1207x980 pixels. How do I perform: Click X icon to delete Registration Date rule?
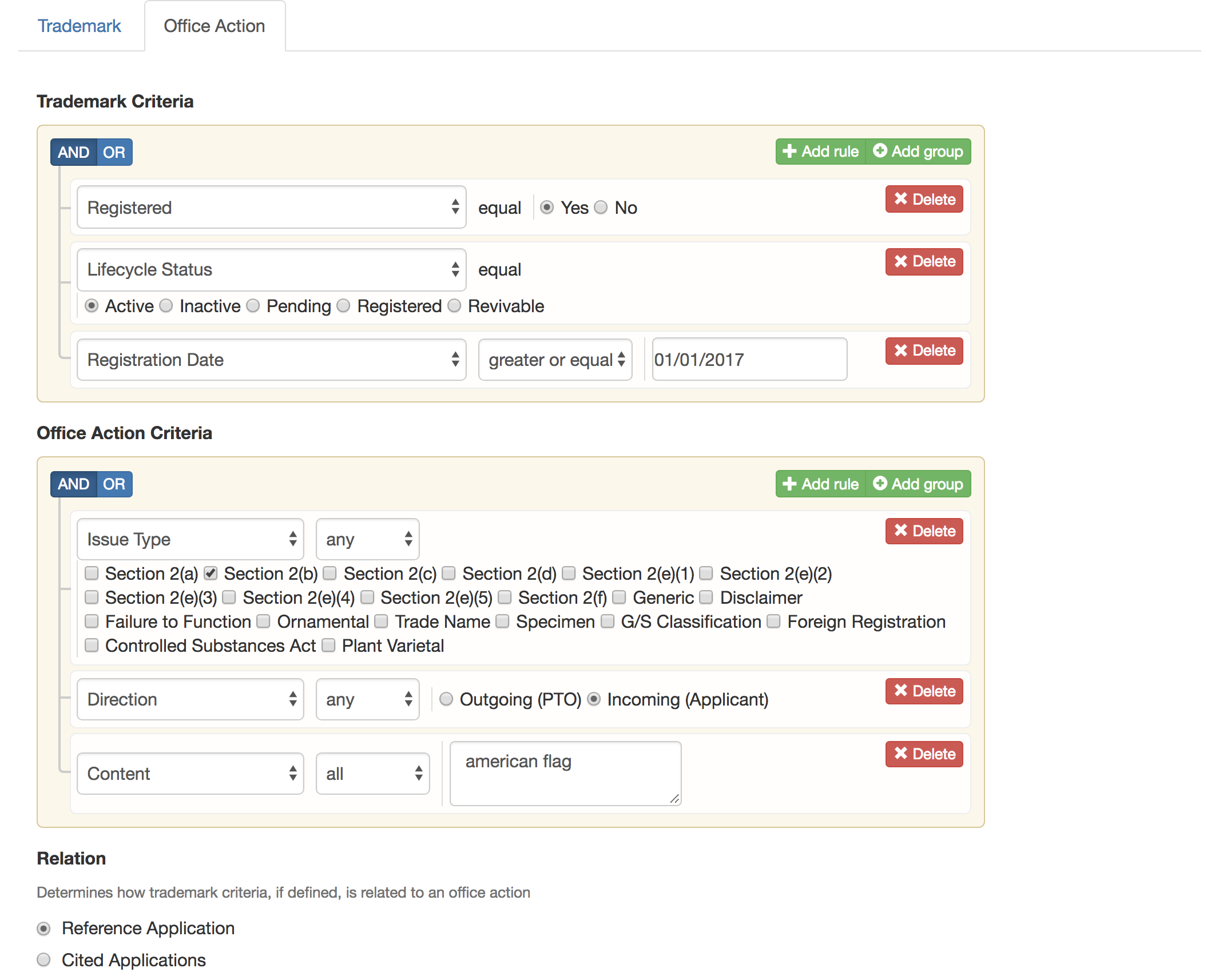click(901, 350)
